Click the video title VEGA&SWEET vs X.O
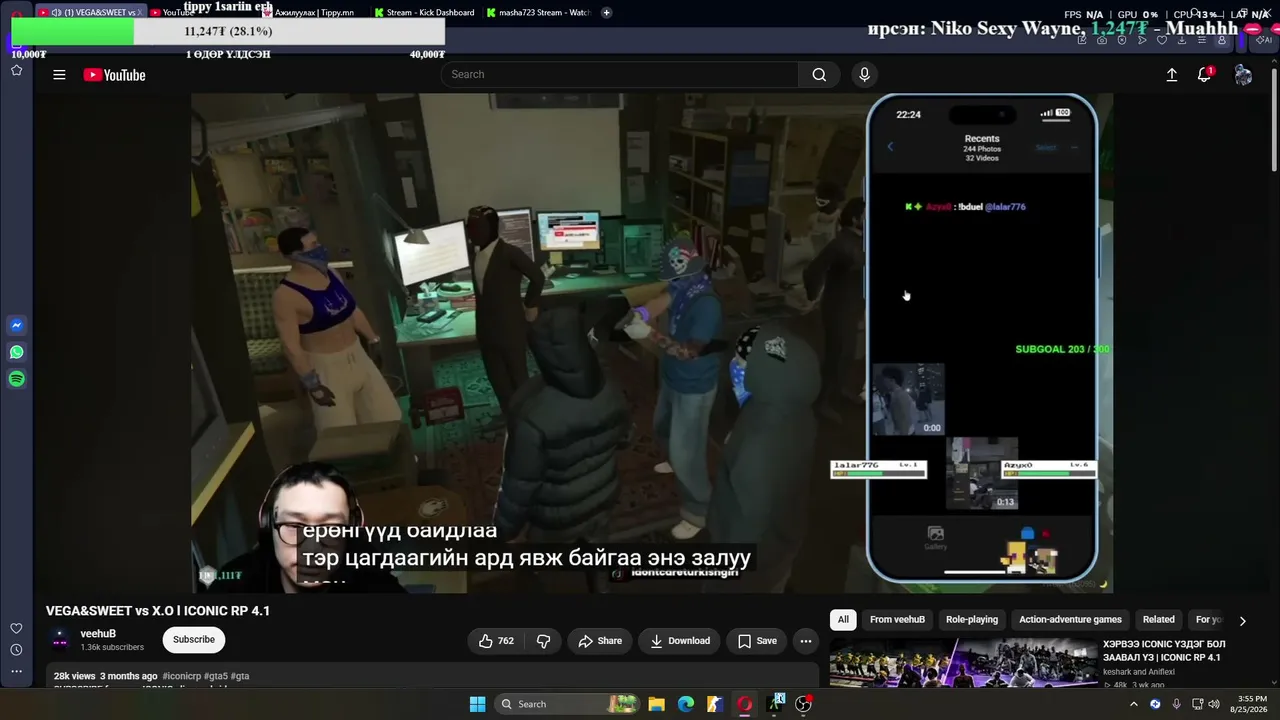Image resolution: width=1280 pixels, height=720 pixels. pos(158,611)
